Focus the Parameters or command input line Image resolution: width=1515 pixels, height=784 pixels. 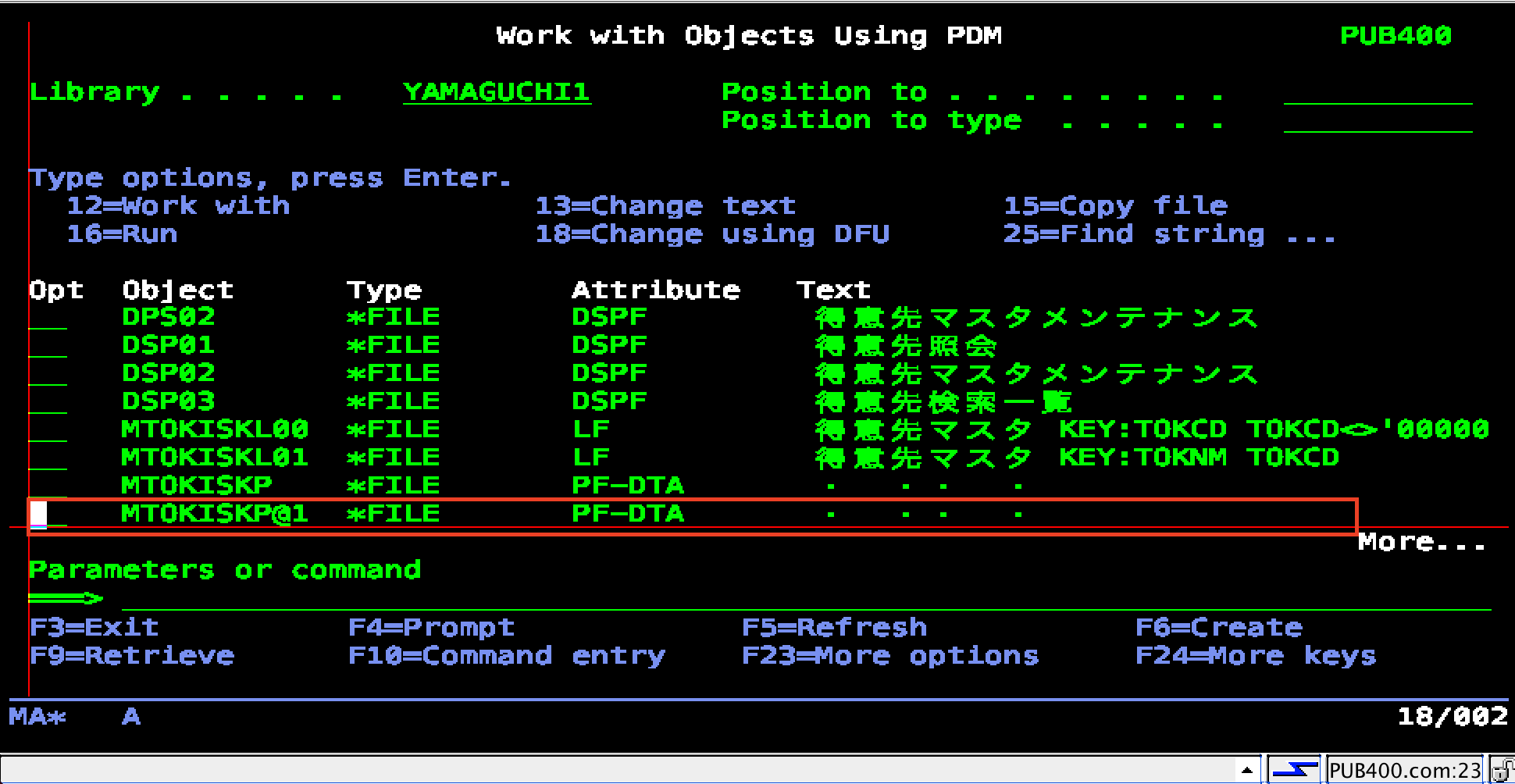[x=806, y=598]
